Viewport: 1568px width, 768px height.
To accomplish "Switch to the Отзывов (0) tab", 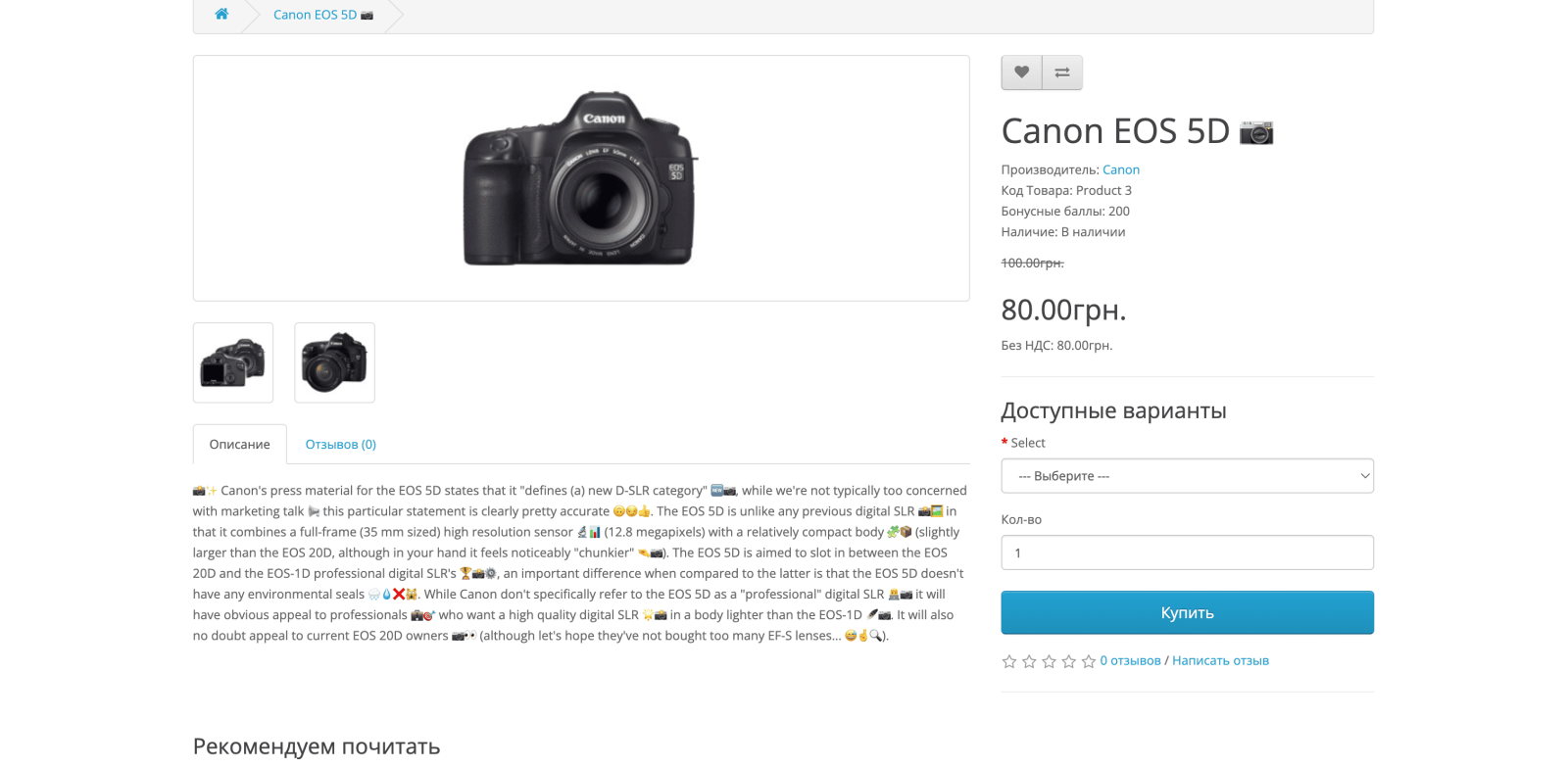I will pyautogui.click(x=340, y=444).
